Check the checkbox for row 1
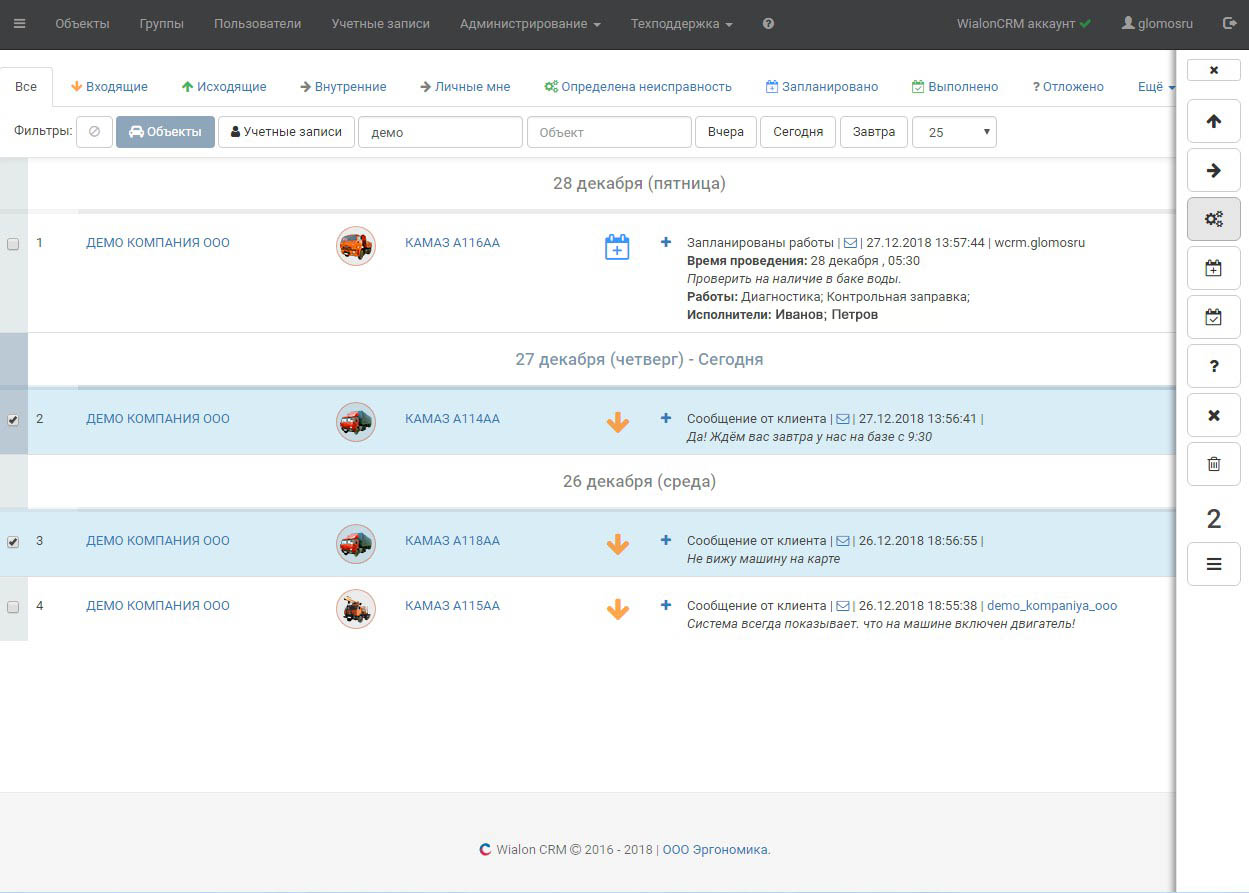 (x=13, y=244)
